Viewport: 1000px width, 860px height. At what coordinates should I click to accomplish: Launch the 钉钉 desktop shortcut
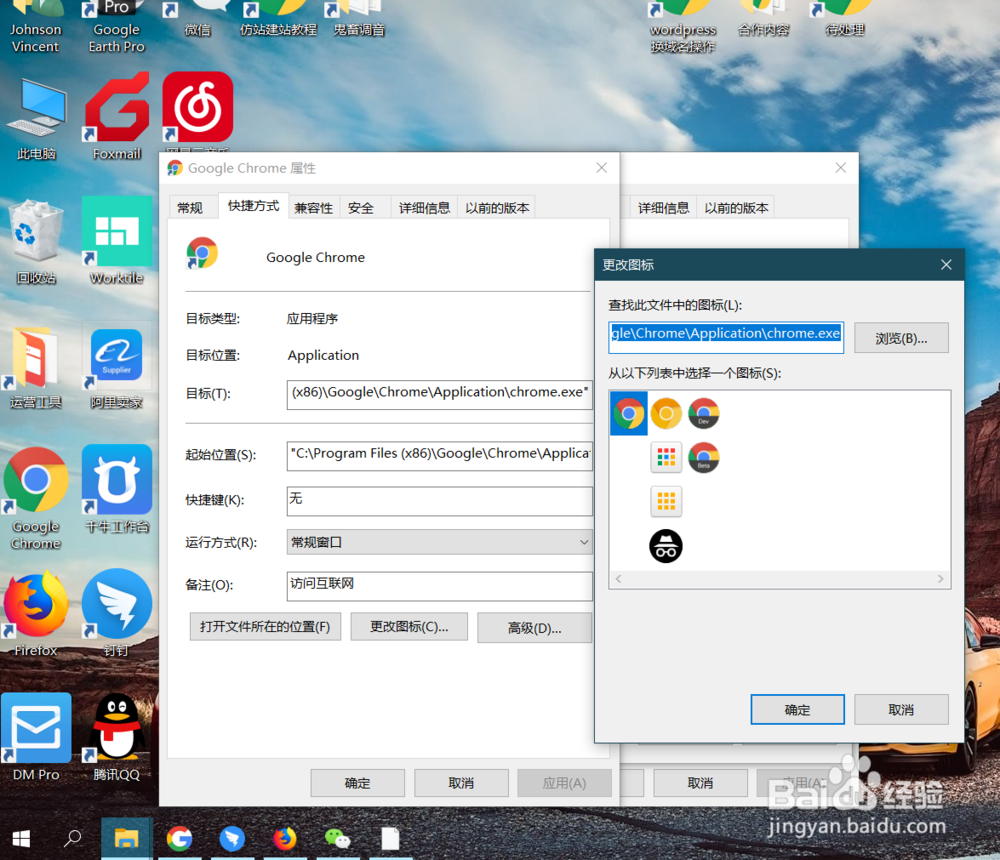point(117,612)
